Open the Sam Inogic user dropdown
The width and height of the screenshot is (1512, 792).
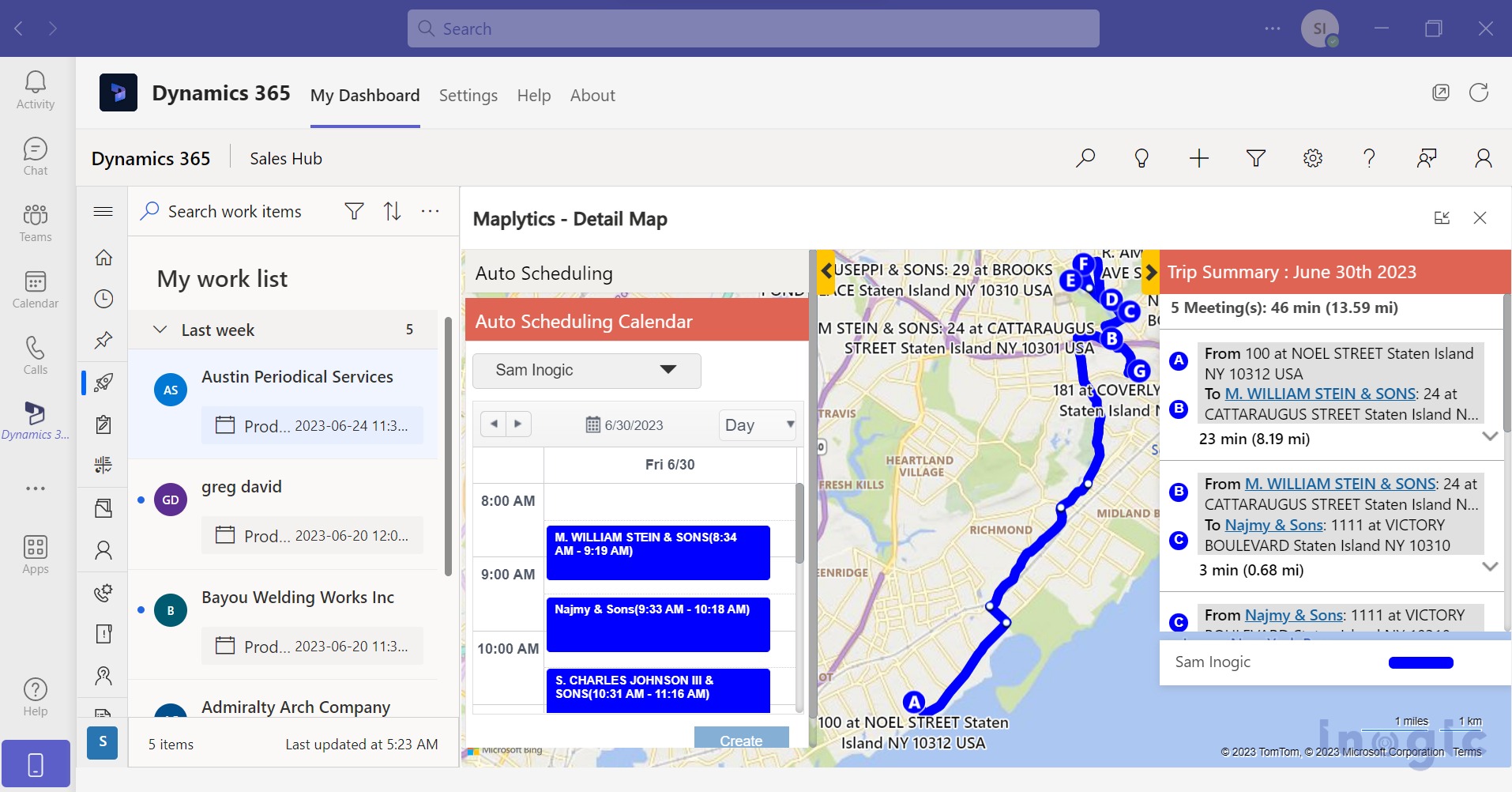click(x=586, y=370)
